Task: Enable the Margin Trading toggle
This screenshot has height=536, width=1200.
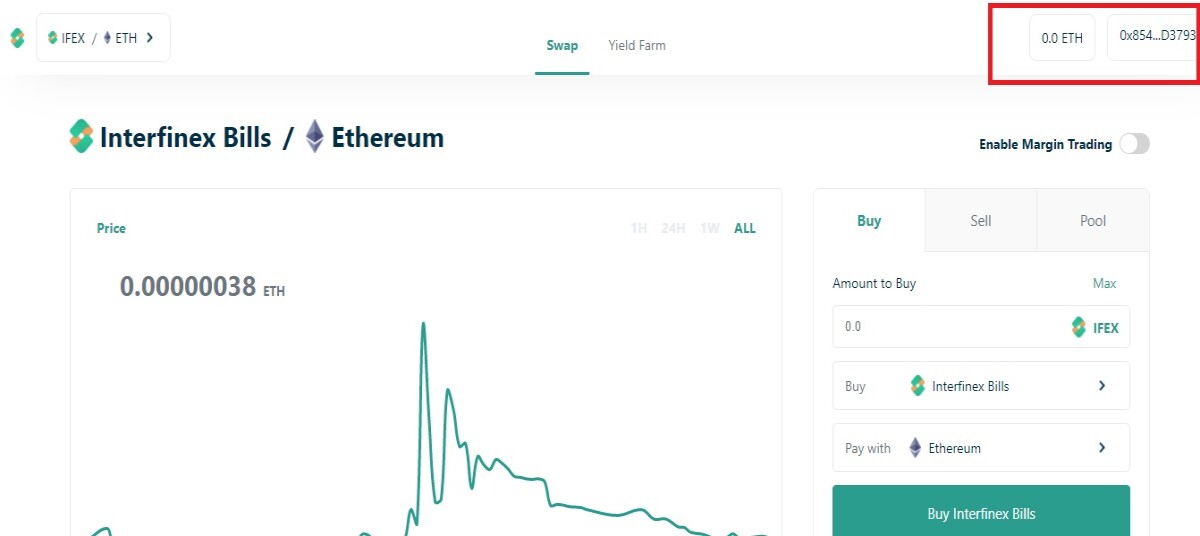Action: pyautogui.click(x=1134, y=144)
